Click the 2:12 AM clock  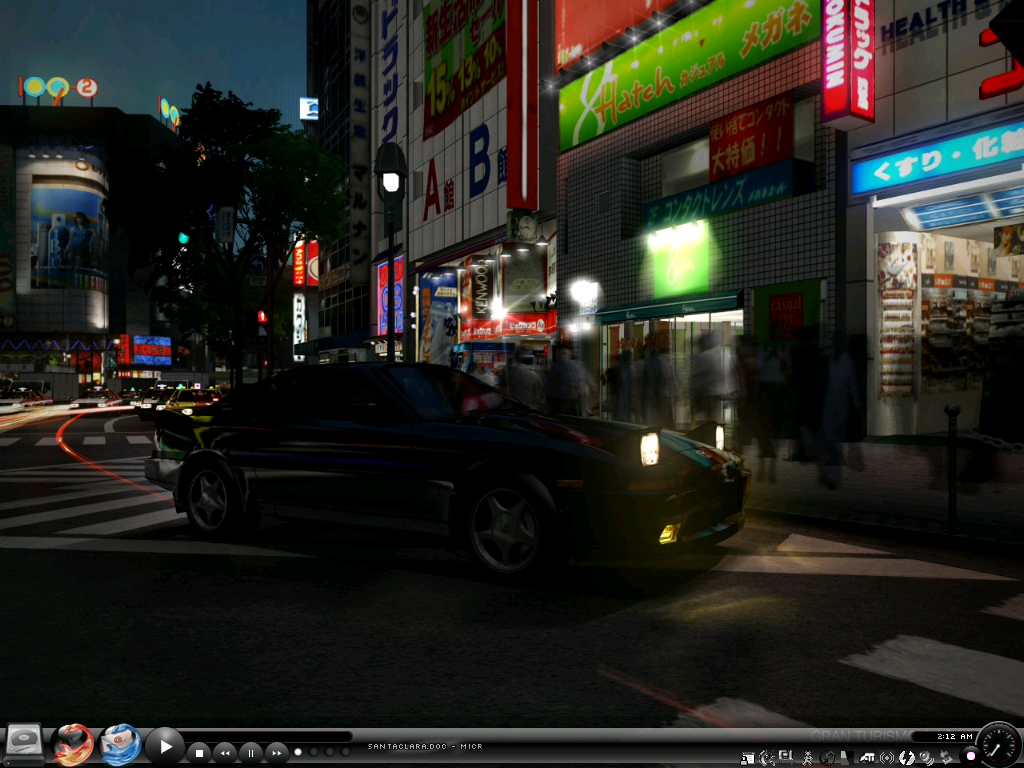(x=955, y=736)
